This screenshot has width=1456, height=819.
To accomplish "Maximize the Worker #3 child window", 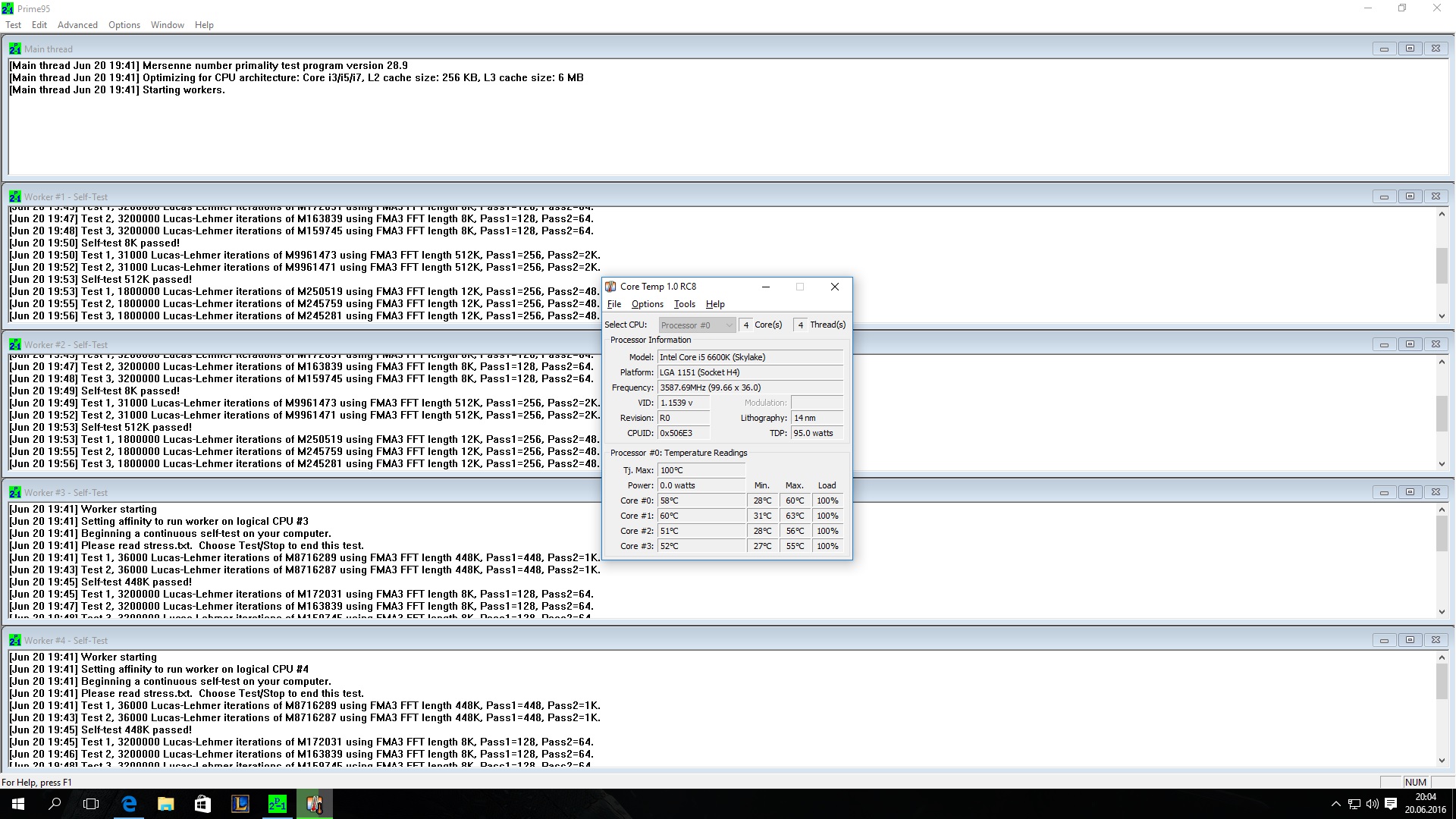I will 1410,492.
